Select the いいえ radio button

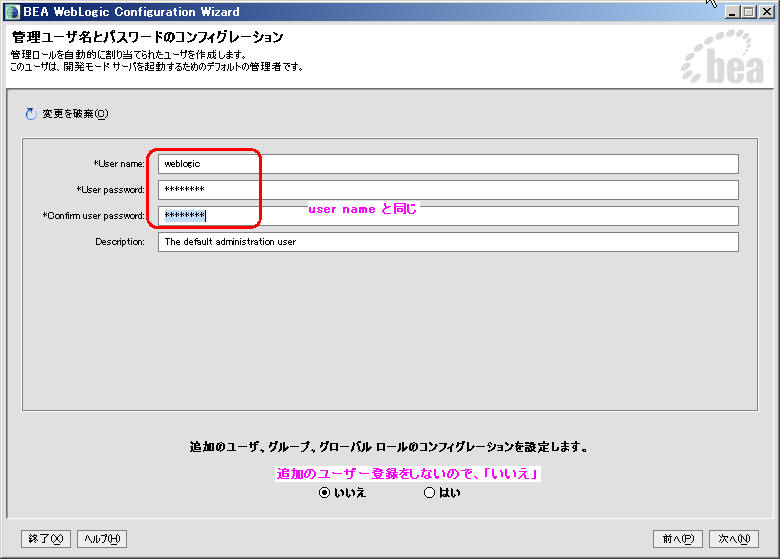coord(324,493)
